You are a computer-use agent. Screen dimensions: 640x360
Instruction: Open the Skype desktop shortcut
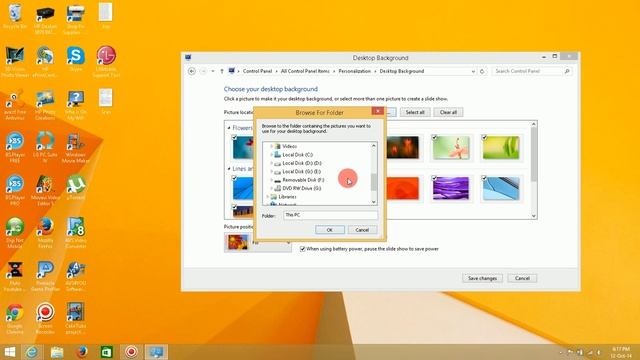point(76,59)
